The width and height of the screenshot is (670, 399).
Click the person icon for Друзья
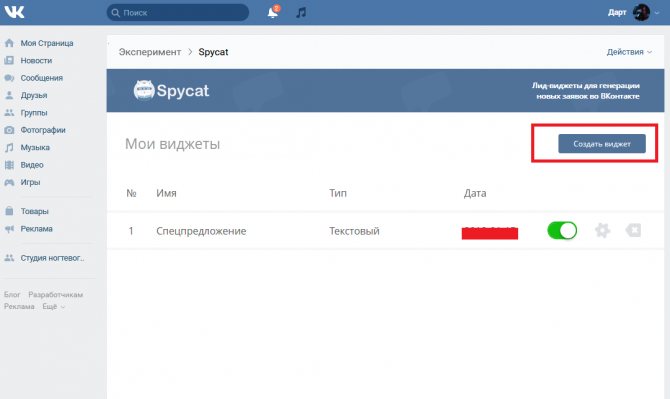pos(9,95)
